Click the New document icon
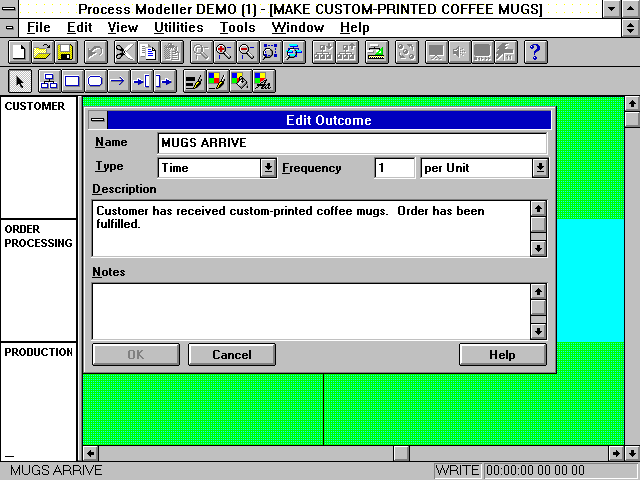 pos(18,52)
